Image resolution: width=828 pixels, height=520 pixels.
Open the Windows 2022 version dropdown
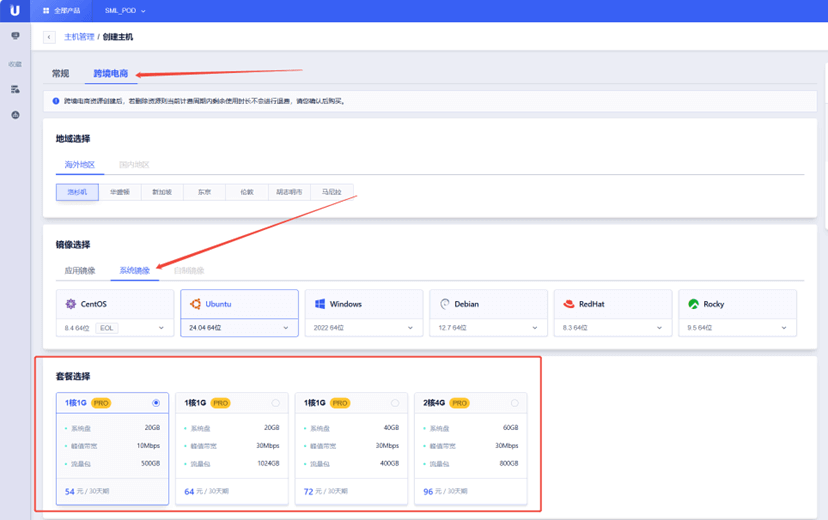click(410, 328)
